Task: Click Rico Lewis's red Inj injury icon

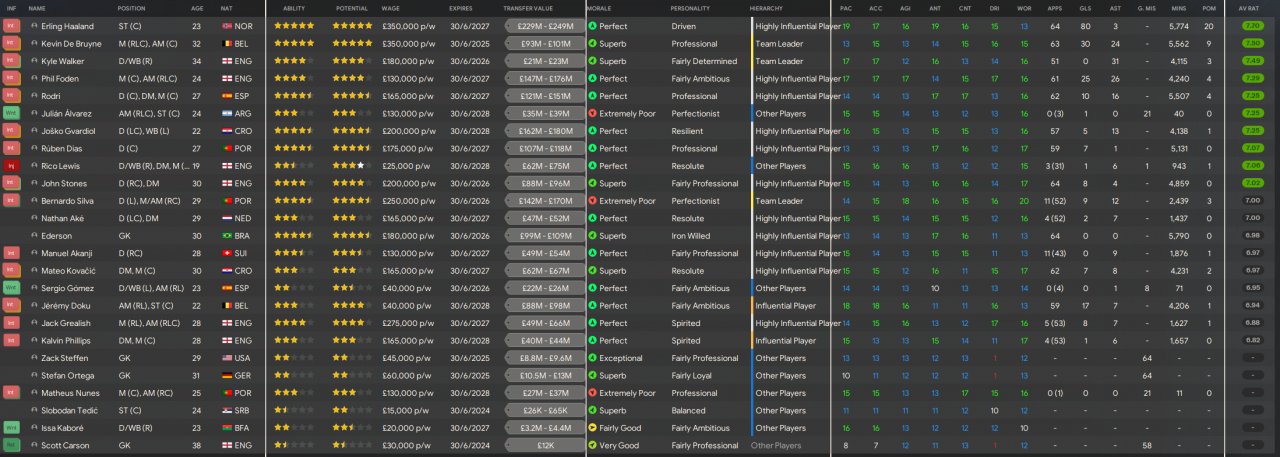Action: click(11, 166)
